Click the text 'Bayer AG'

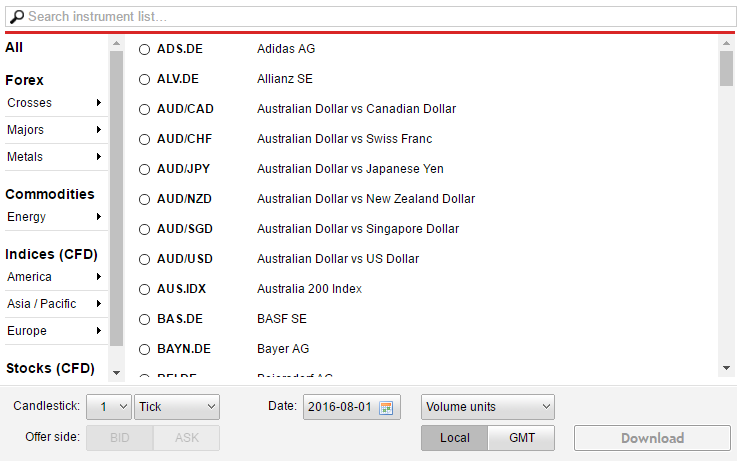pos(283,349)
